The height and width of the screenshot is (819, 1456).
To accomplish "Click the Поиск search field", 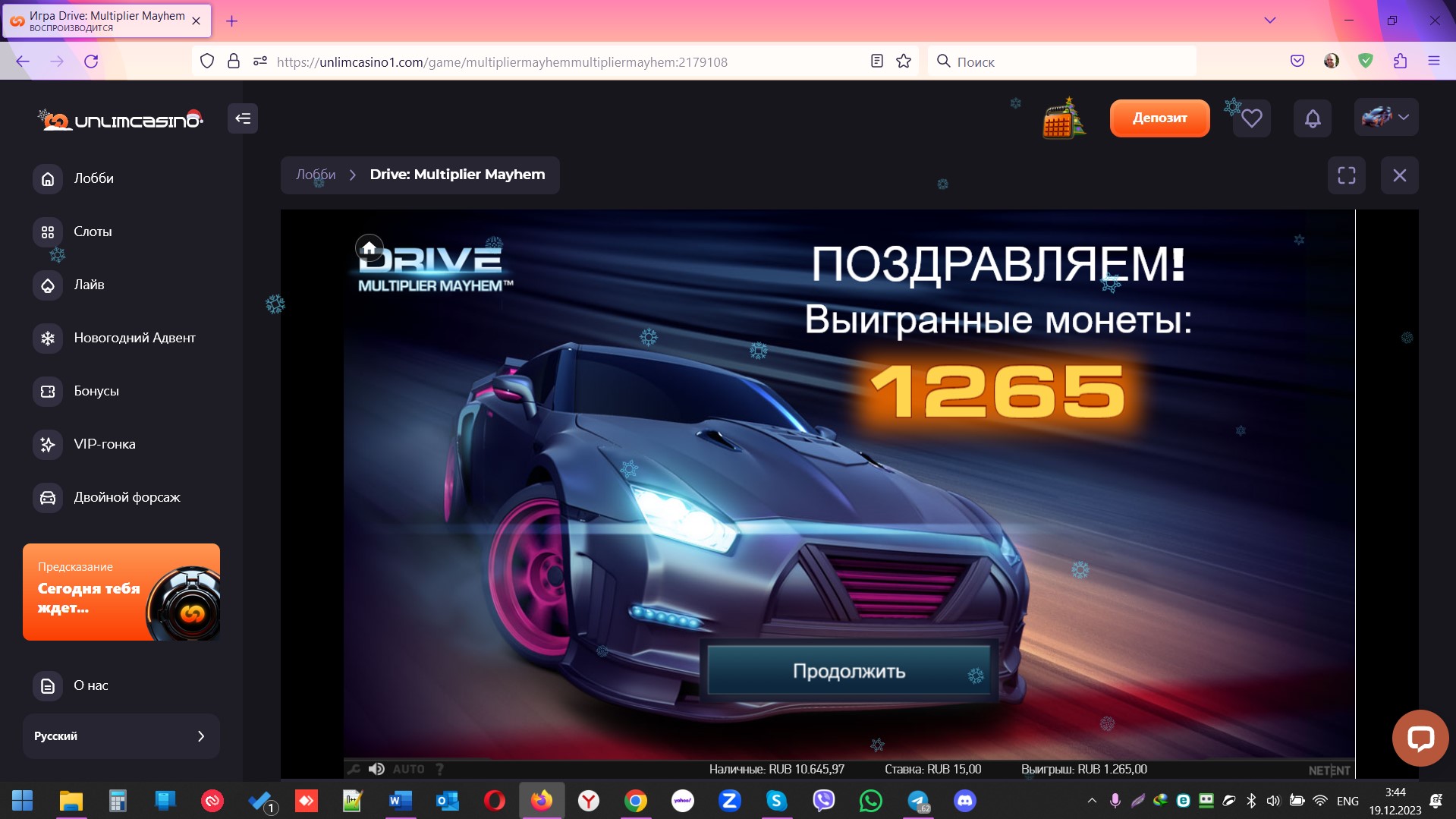I will (x=1062, y=61).
